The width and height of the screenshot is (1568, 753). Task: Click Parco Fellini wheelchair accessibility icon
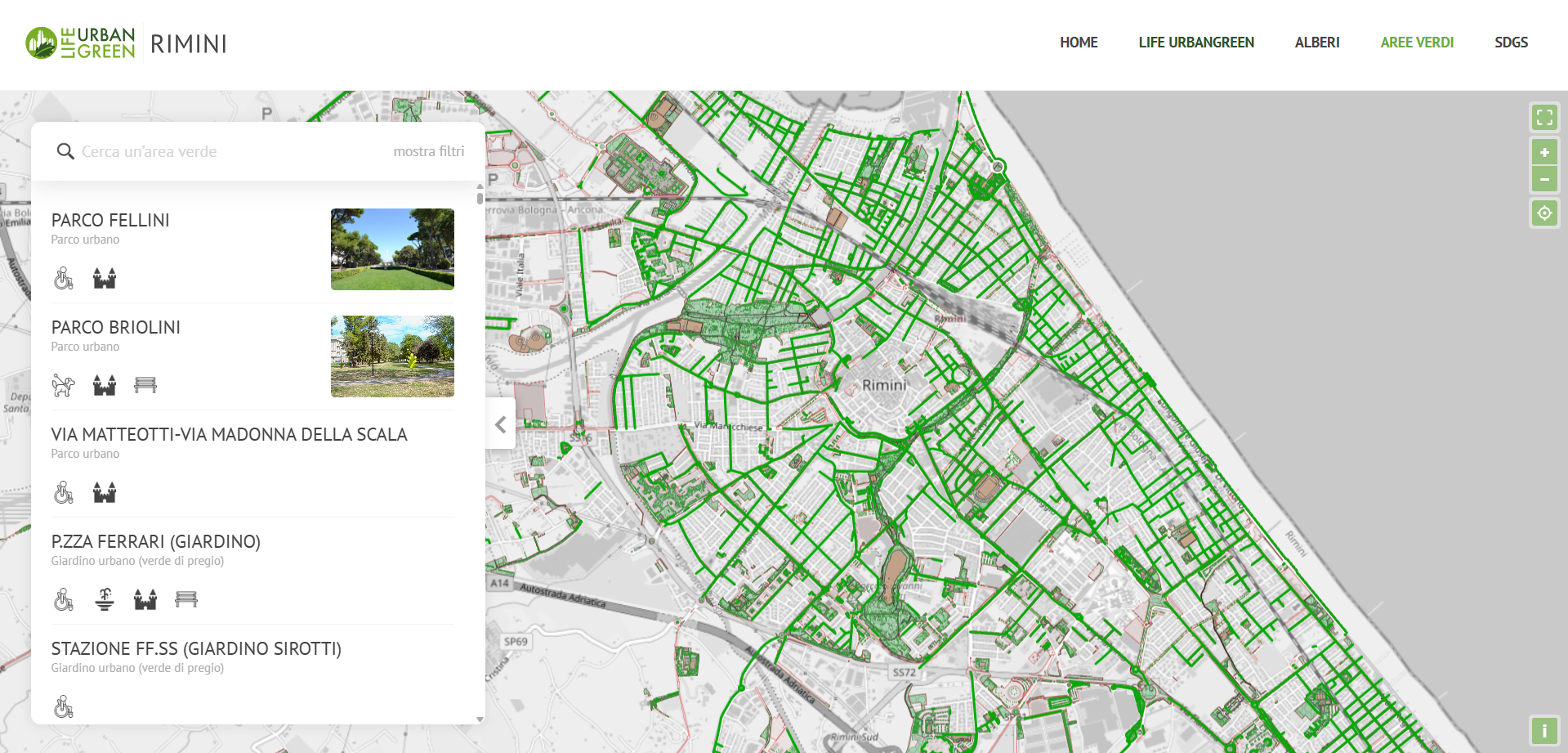tap(64, 279)
